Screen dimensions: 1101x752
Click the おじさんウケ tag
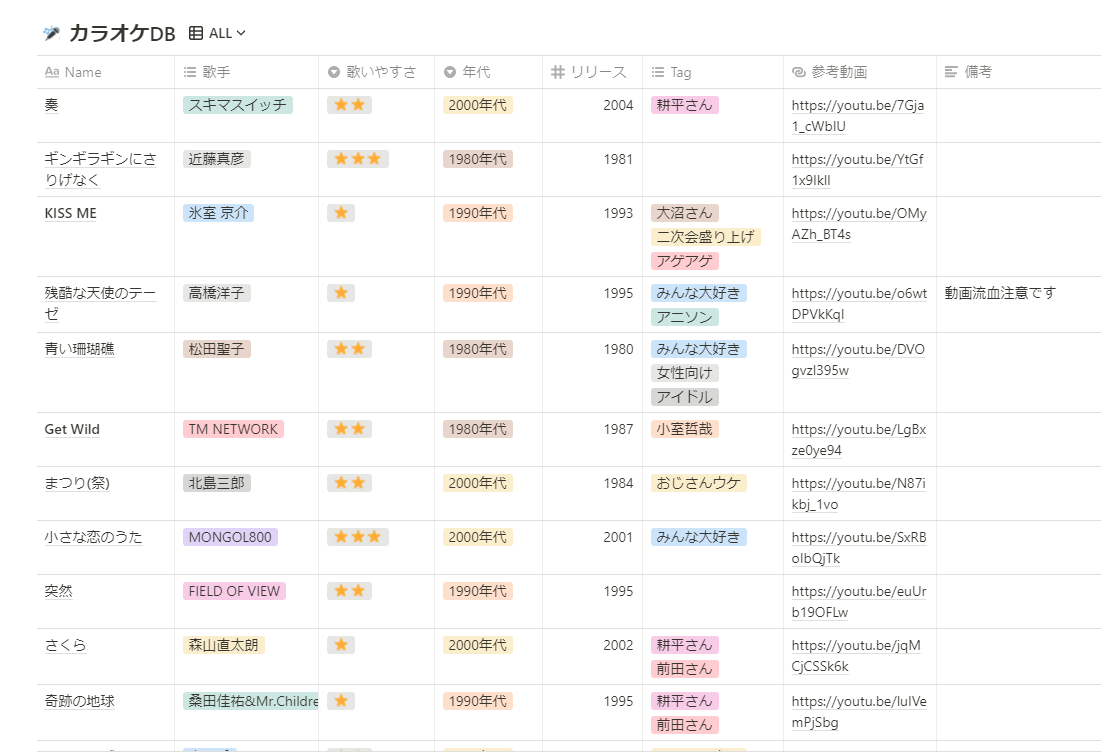tap(699, 483)
